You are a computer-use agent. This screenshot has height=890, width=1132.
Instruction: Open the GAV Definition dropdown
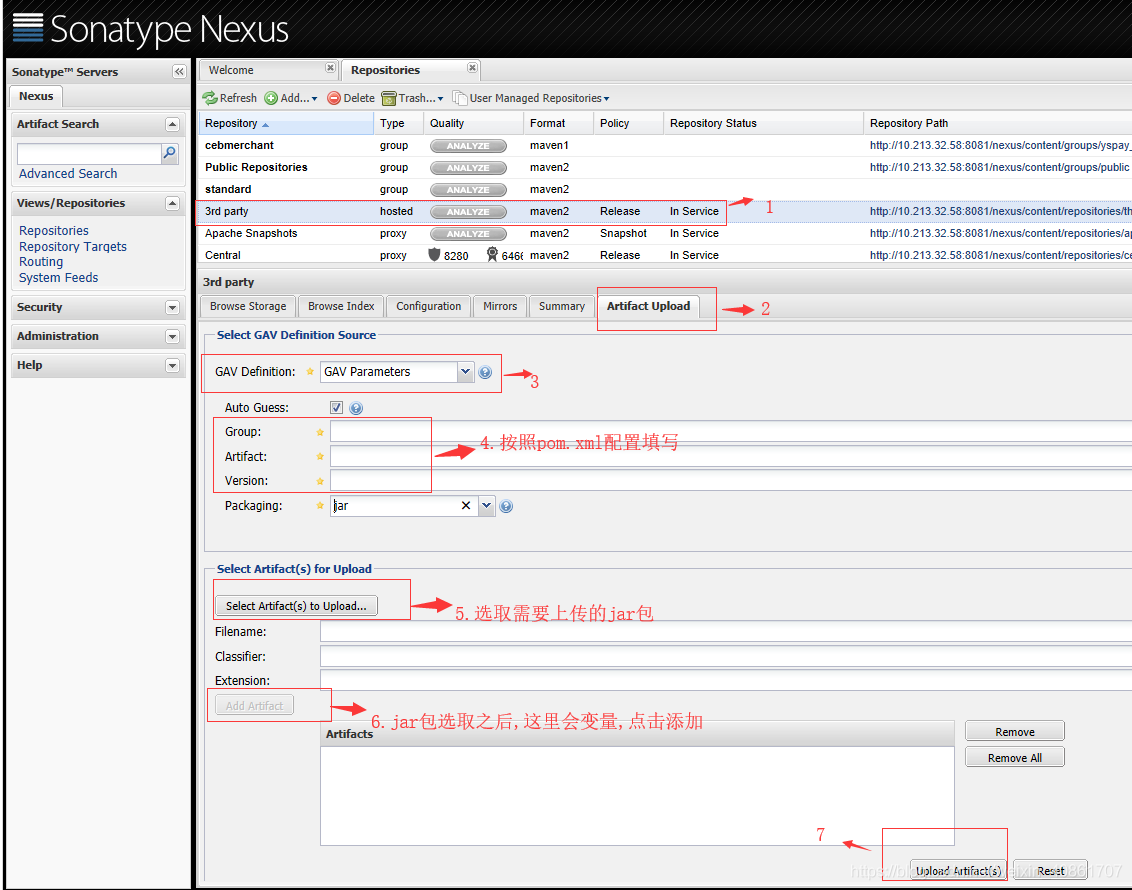click(x=466, y=372)
